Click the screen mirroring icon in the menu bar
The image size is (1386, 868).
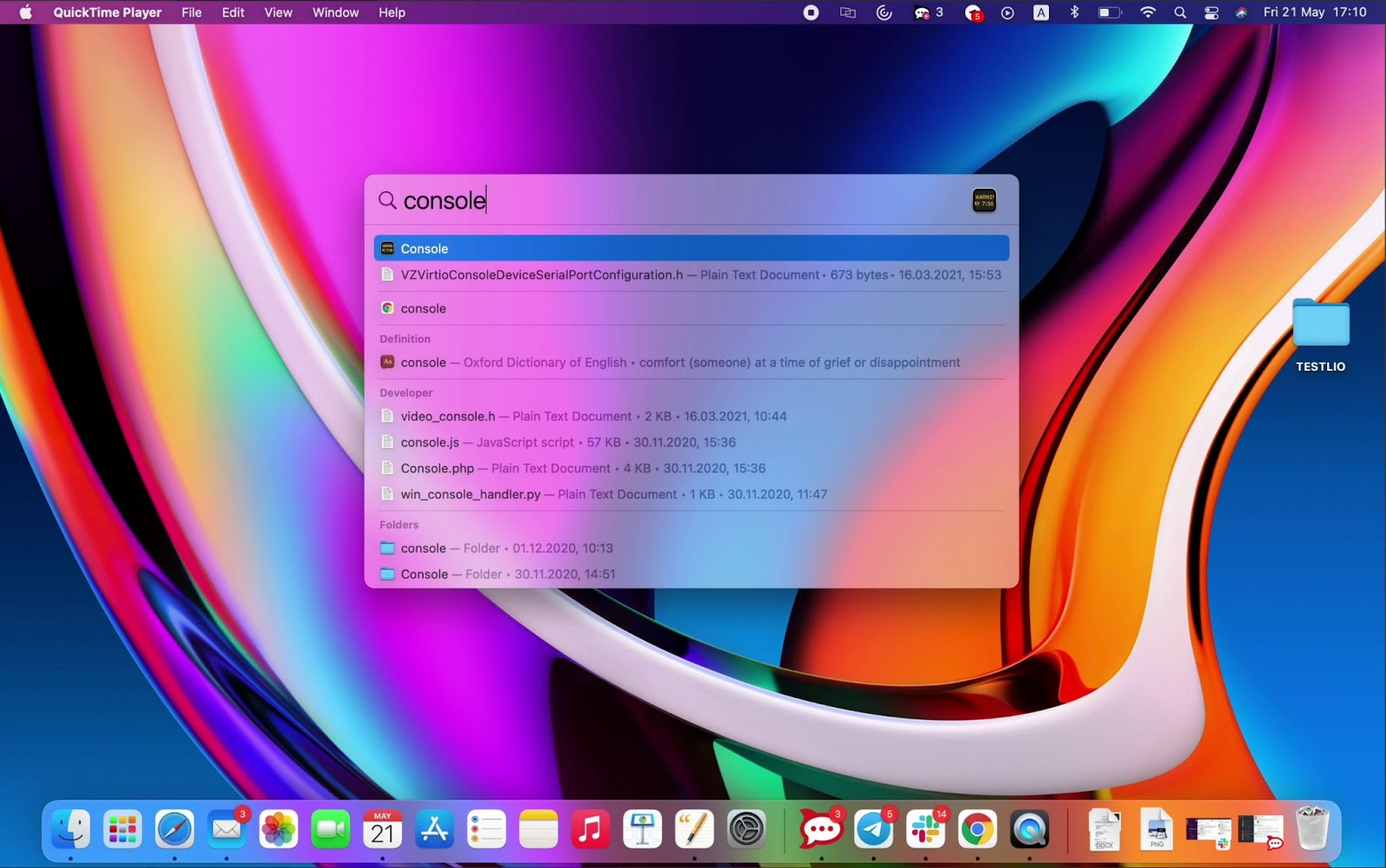848,12
